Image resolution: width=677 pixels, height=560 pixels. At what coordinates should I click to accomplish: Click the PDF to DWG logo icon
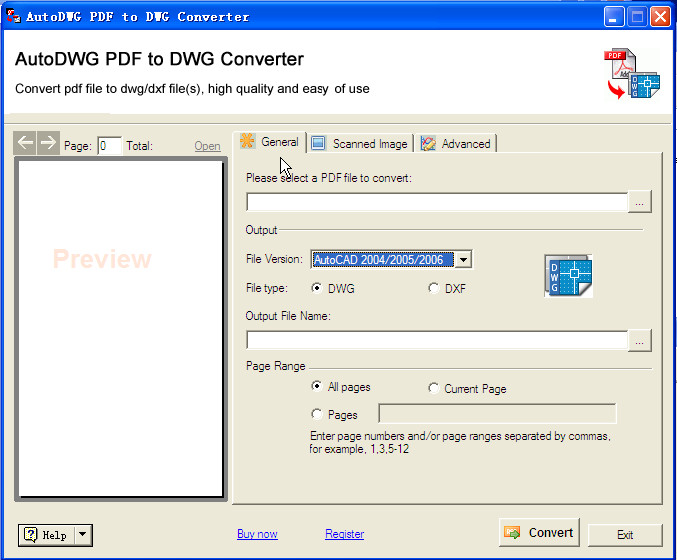point(632,74)
